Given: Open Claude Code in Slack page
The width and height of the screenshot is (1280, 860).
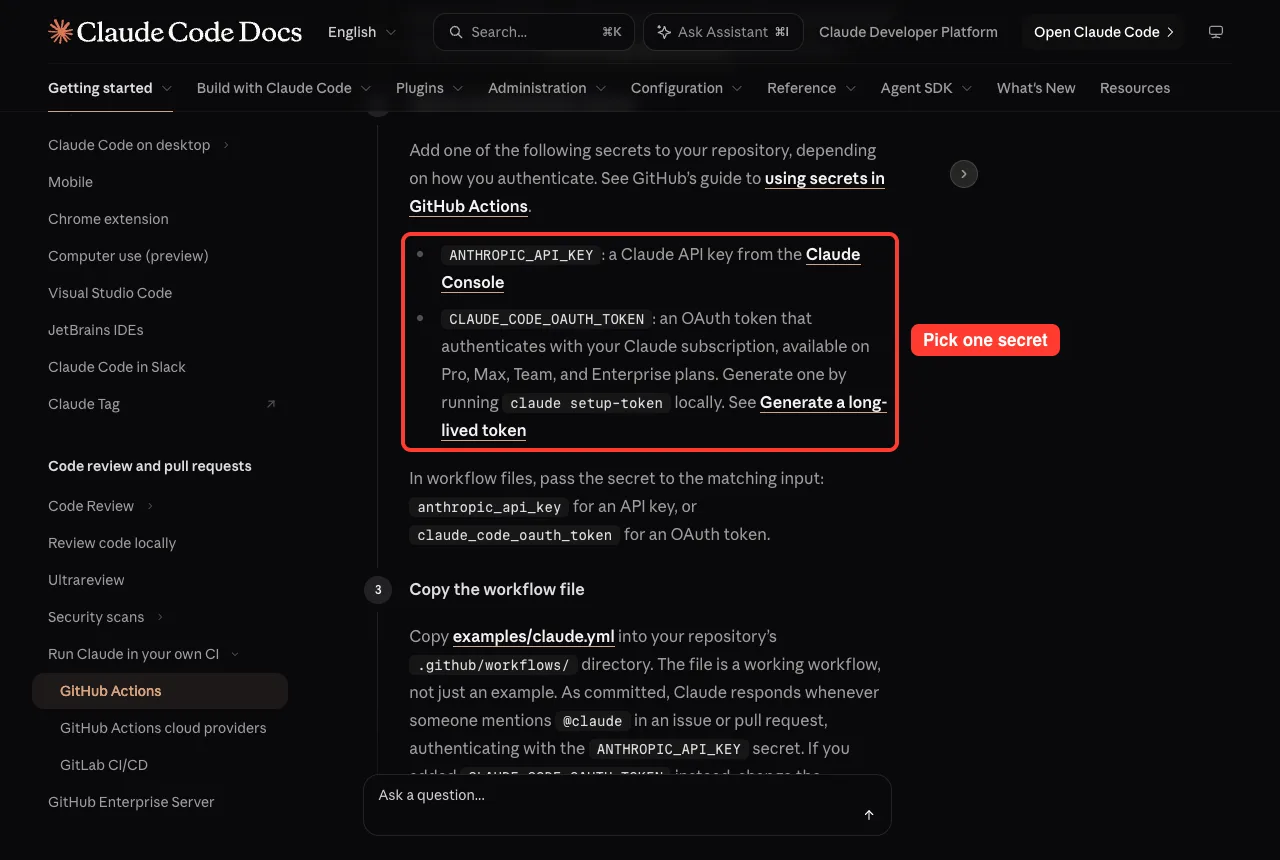Looking at the screenshot, I should click(117, 367).
